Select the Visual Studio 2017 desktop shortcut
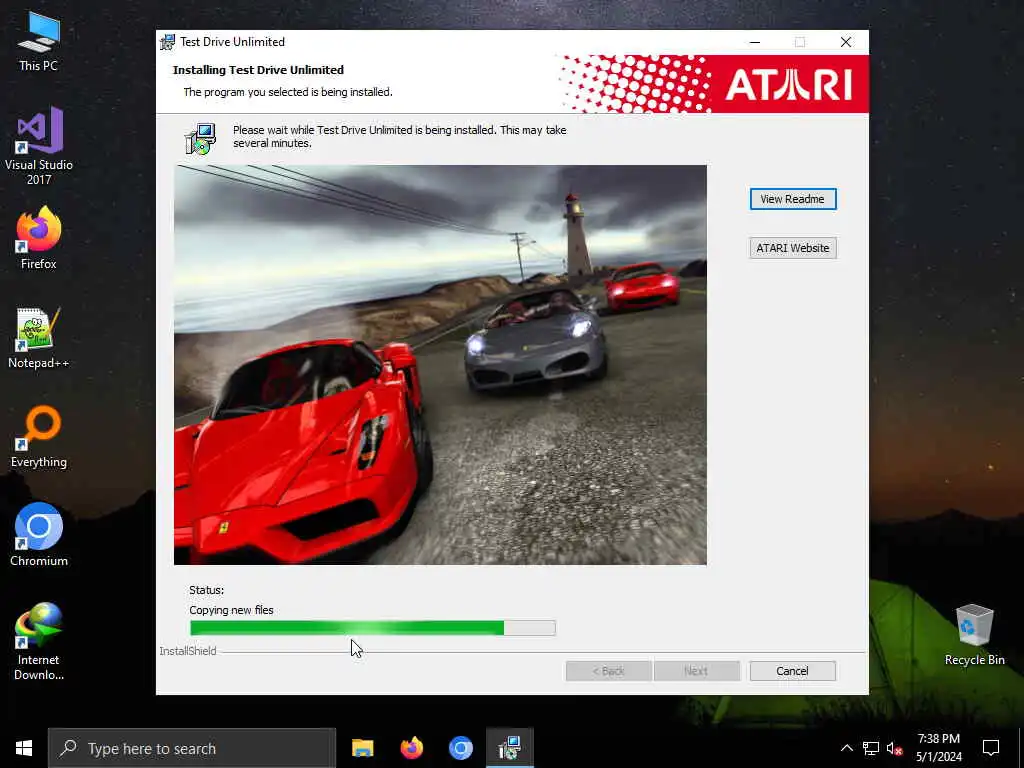This screenshot has height=768, width=1024. tap(39, 146)
